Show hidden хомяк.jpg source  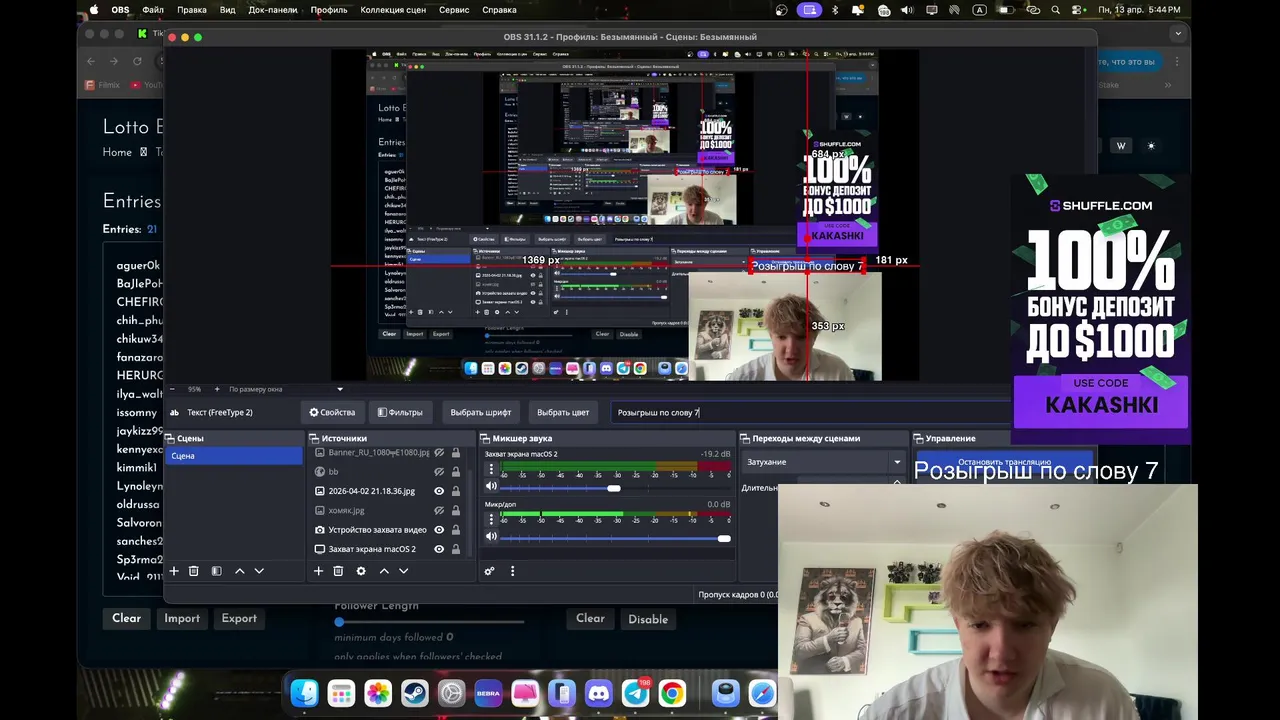point(439,510)
